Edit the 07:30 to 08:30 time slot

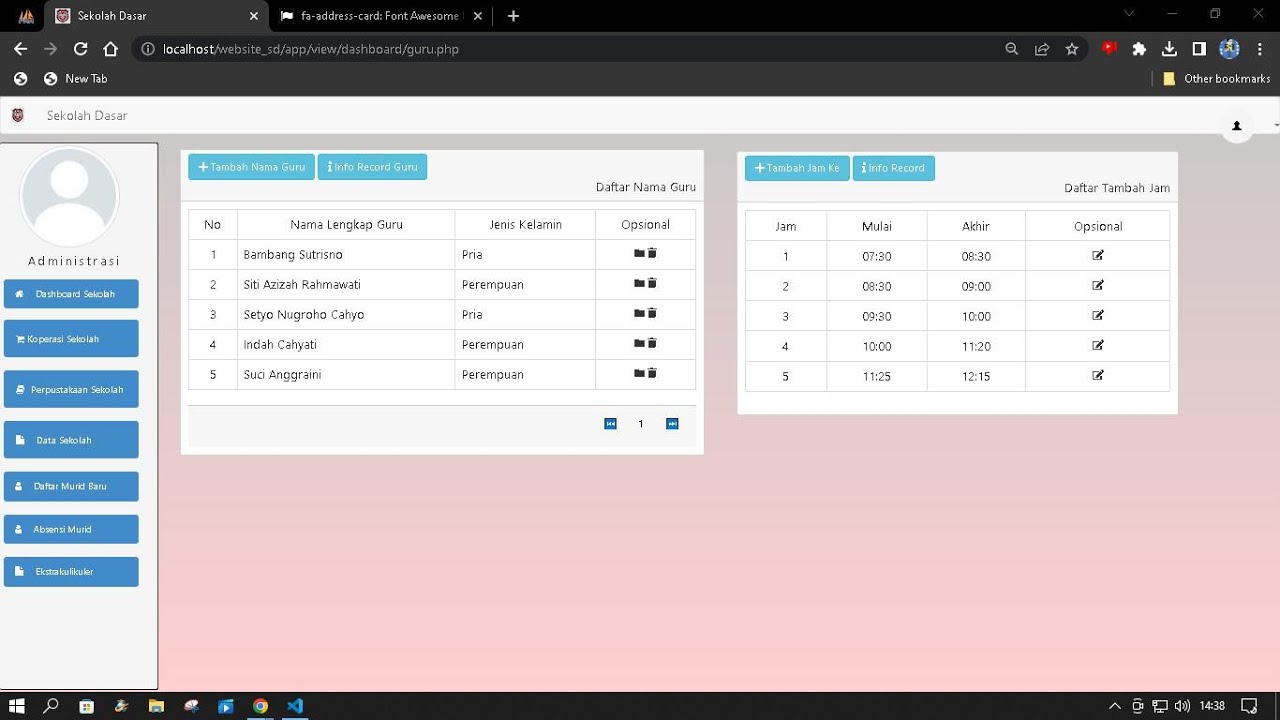(1098, 256)
